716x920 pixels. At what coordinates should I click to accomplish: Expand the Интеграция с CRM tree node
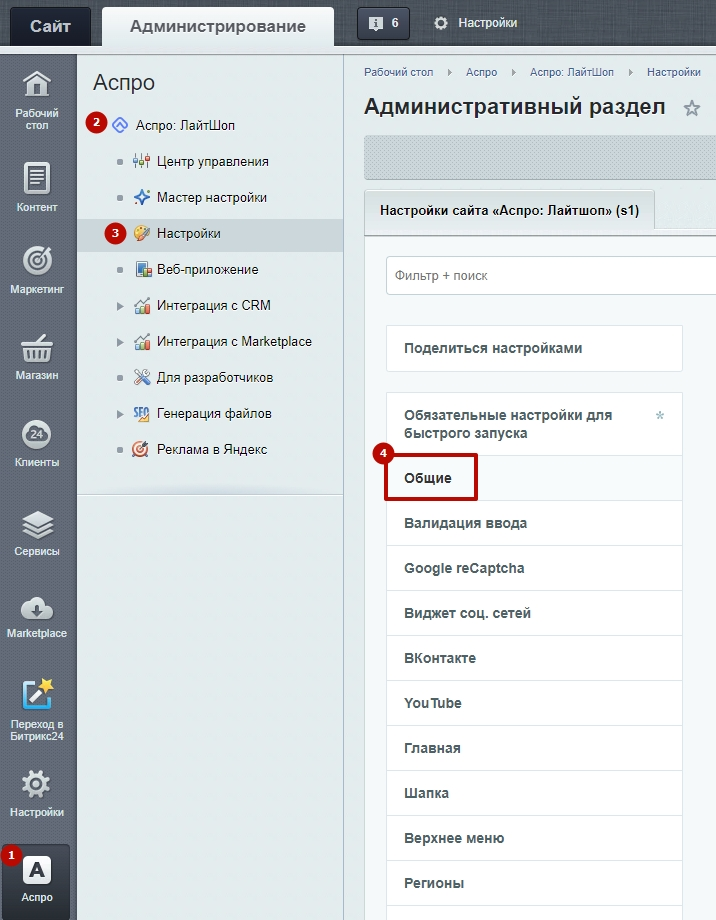tap(120, 306)
